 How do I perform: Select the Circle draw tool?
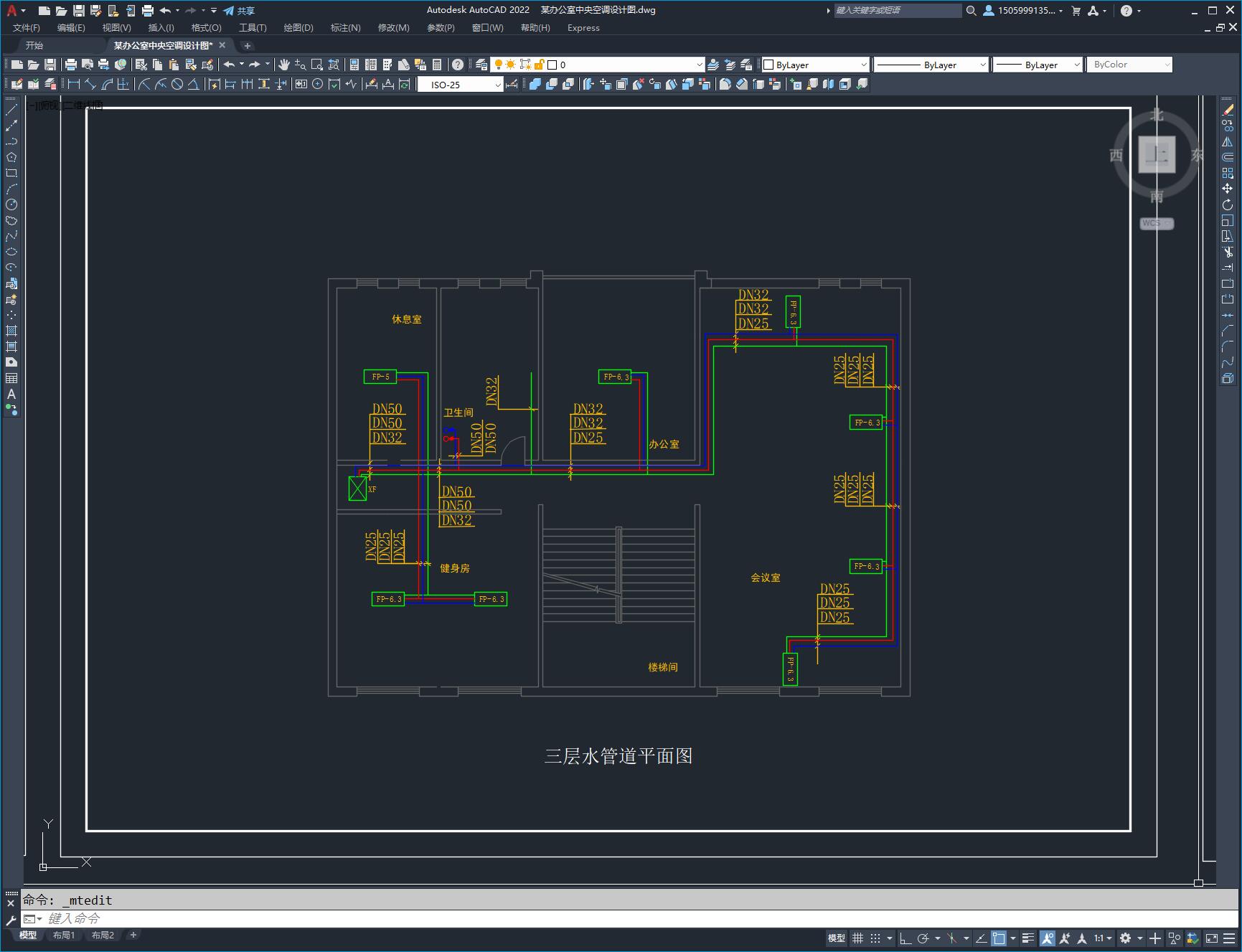click(11, 204)
